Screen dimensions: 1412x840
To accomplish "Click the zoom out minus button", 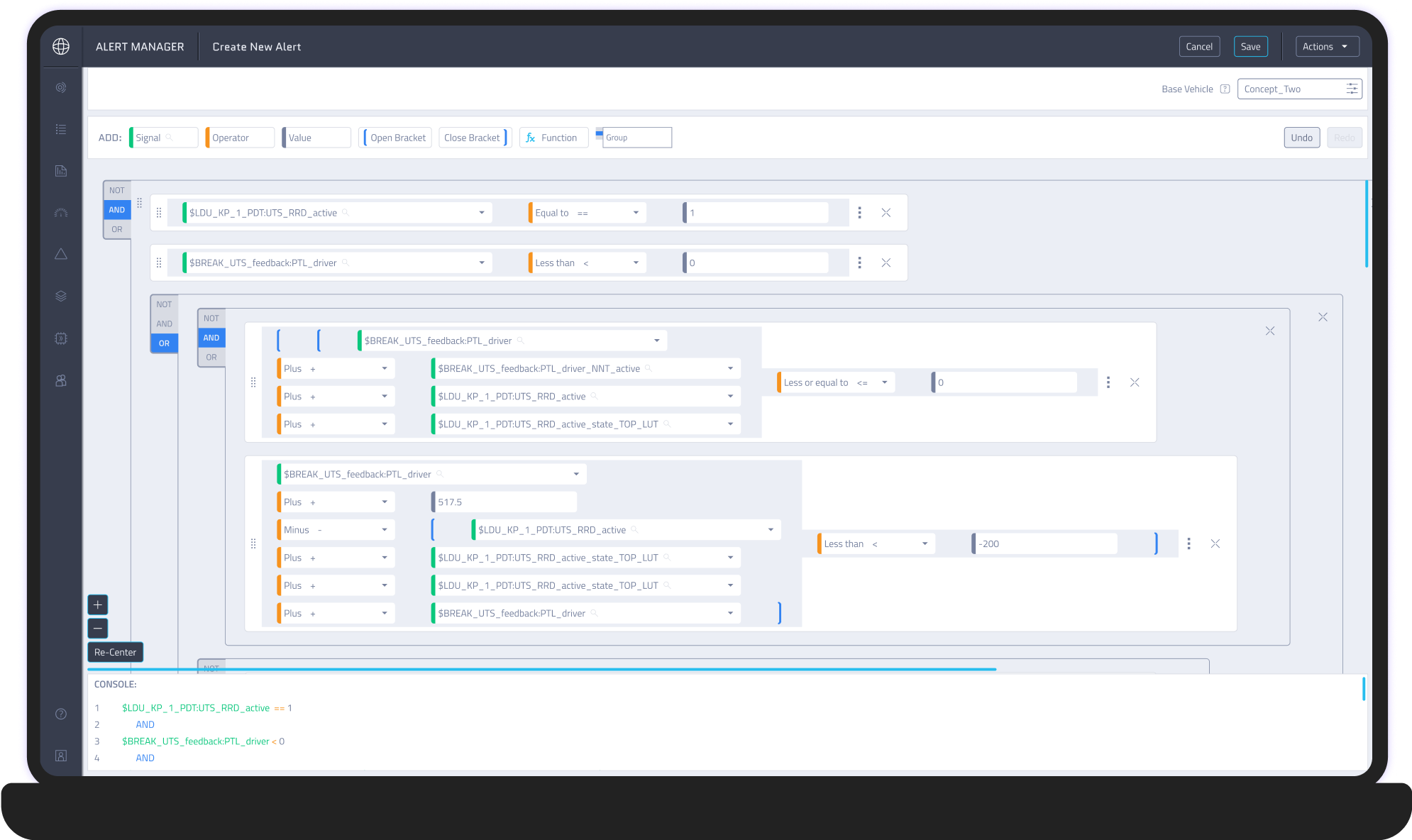I will click(x=98, y=628).
